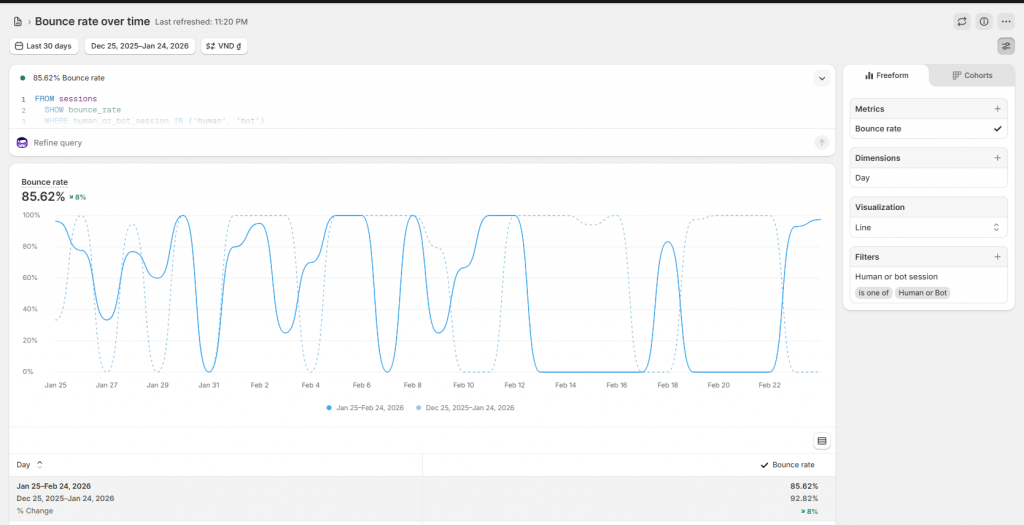
Task: Add a metric with the plus icon
Action: pos(997,109)
